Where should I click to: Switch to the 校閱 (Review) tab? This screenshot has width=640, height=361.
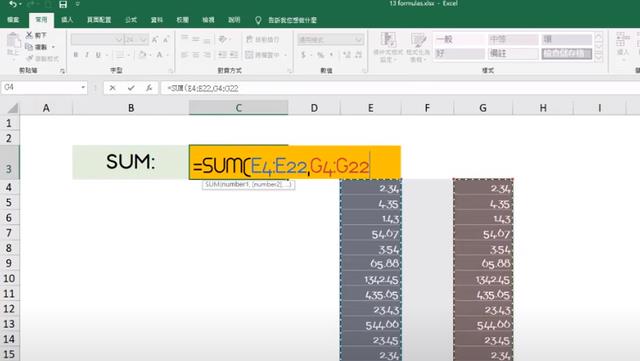182,20
